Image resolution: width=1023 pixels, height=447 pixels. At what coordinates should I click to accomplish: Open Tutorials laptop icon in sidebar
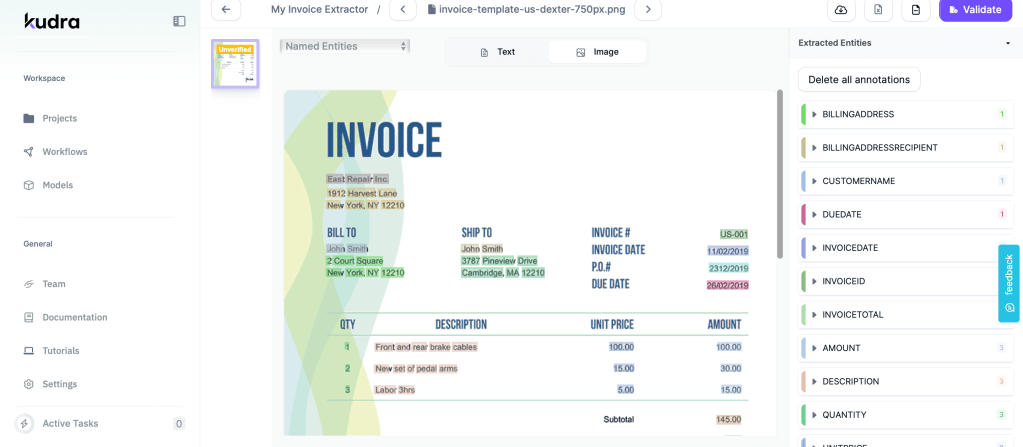click(x=29, y=350)
